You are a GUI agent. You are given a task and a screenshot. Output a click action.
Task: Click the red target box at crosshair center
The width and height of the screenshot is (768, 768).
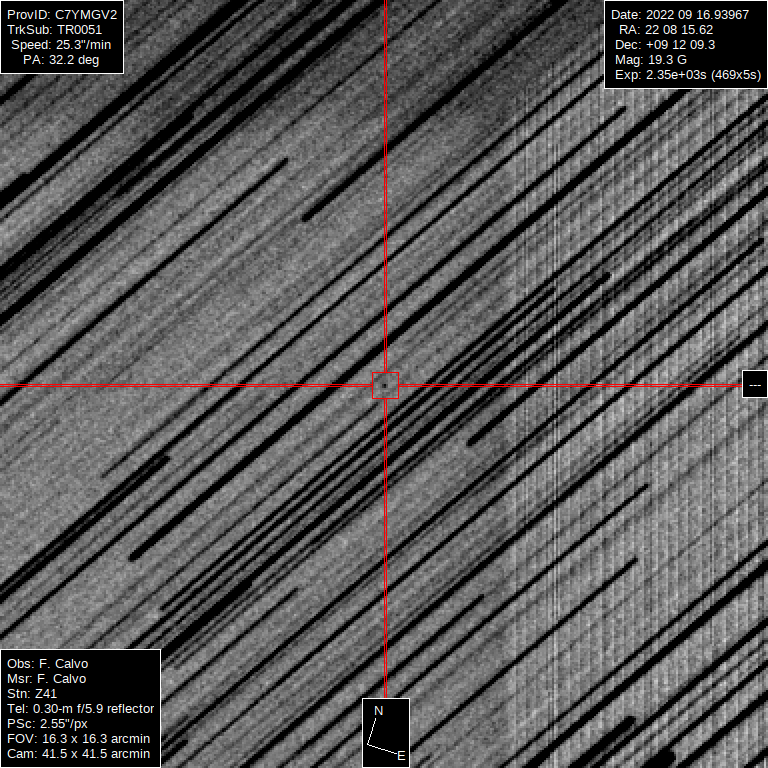(385, 385)
